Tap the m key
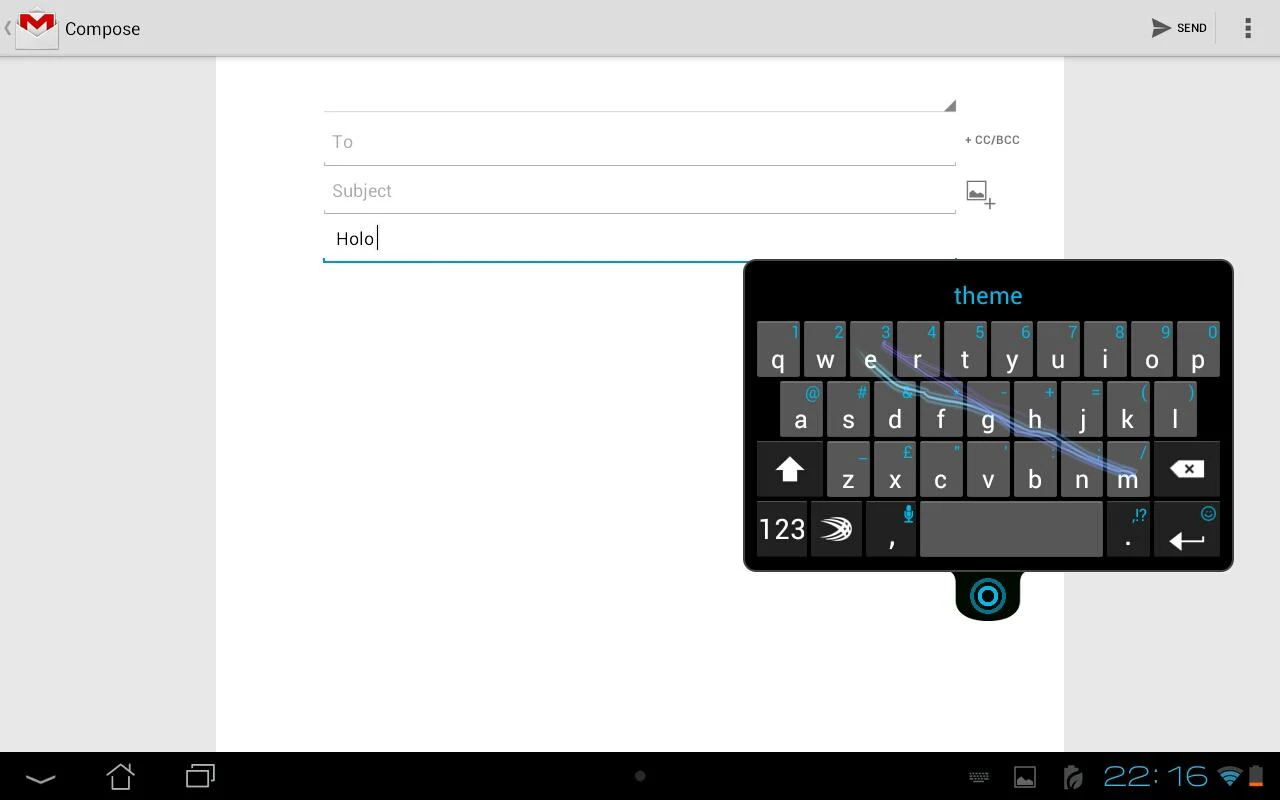This screenshot has width=1280, height=800. click(x=1128, y=469)
